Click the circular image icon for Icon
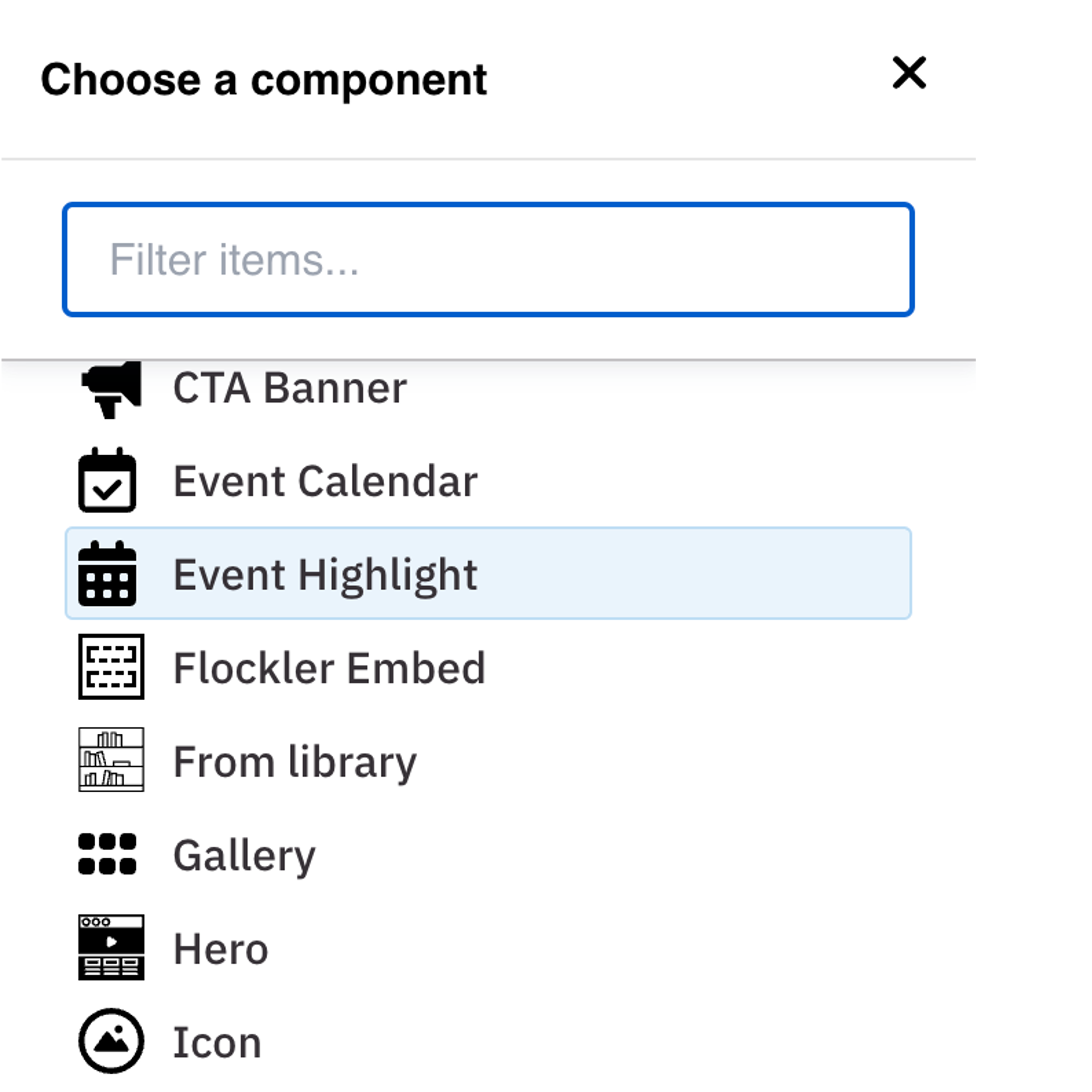The width and height of the screenshot is (1092, 1092). (111, 1040)
